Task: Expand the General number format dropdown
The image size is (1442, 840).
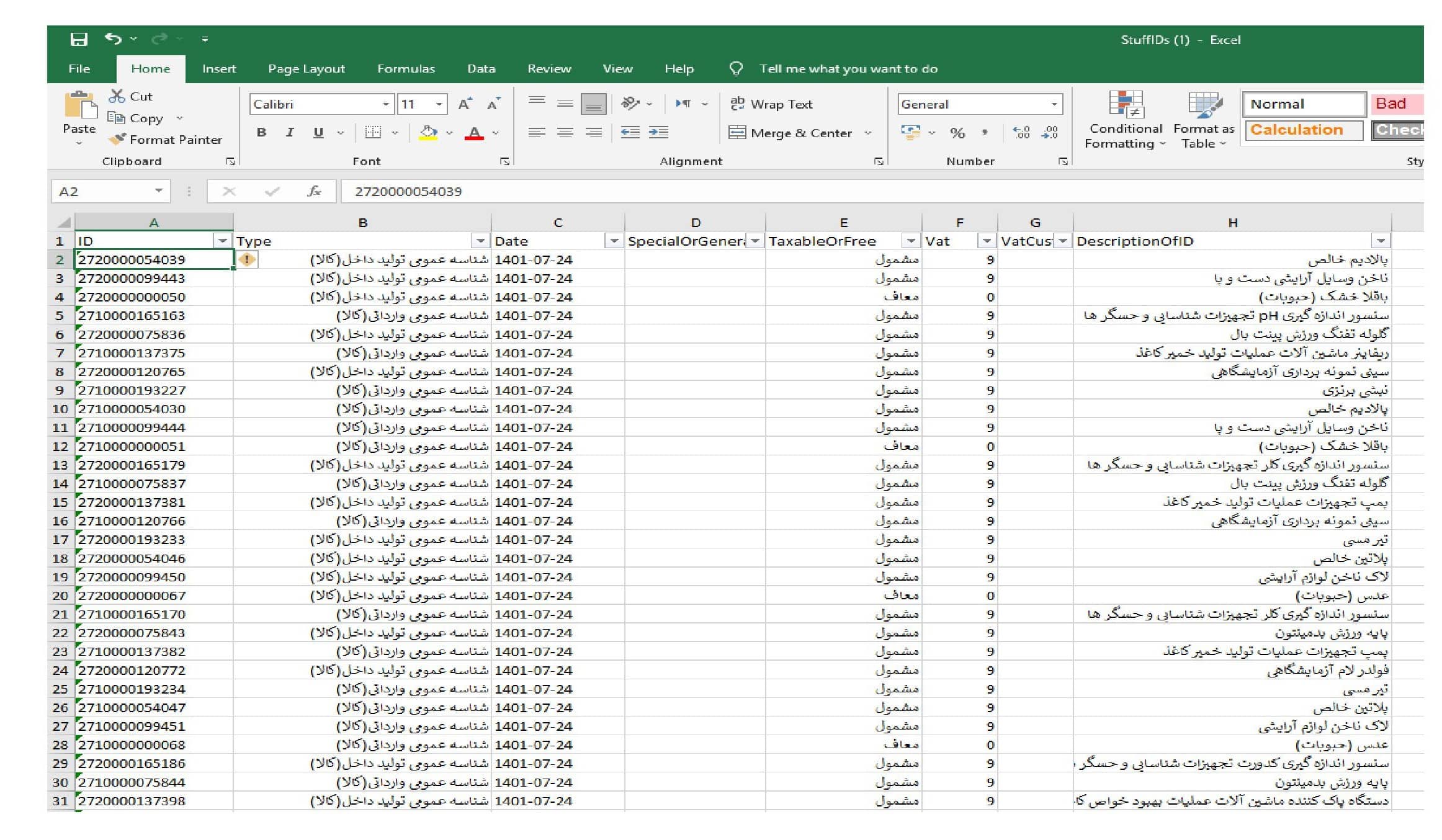Action: point(1054,104)
